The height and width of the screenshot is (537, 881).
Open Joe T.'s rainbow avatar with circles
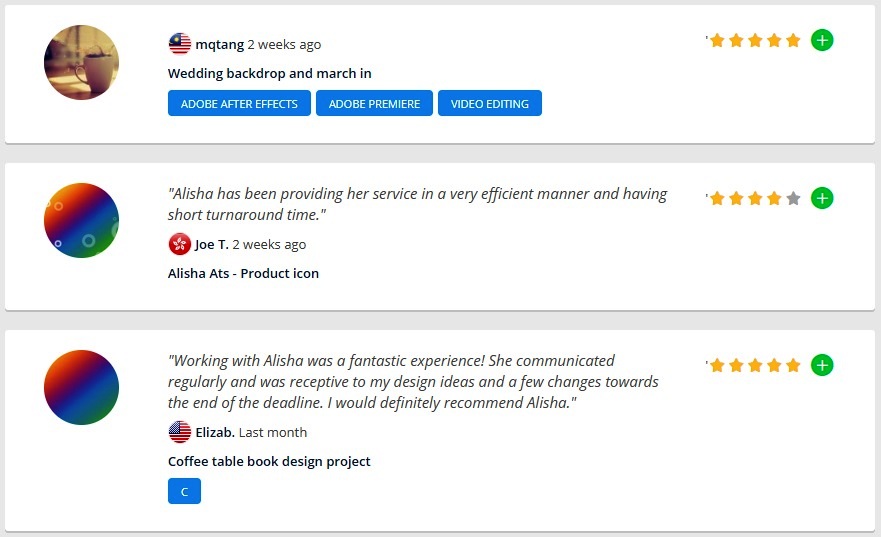(x=82, y=220)
